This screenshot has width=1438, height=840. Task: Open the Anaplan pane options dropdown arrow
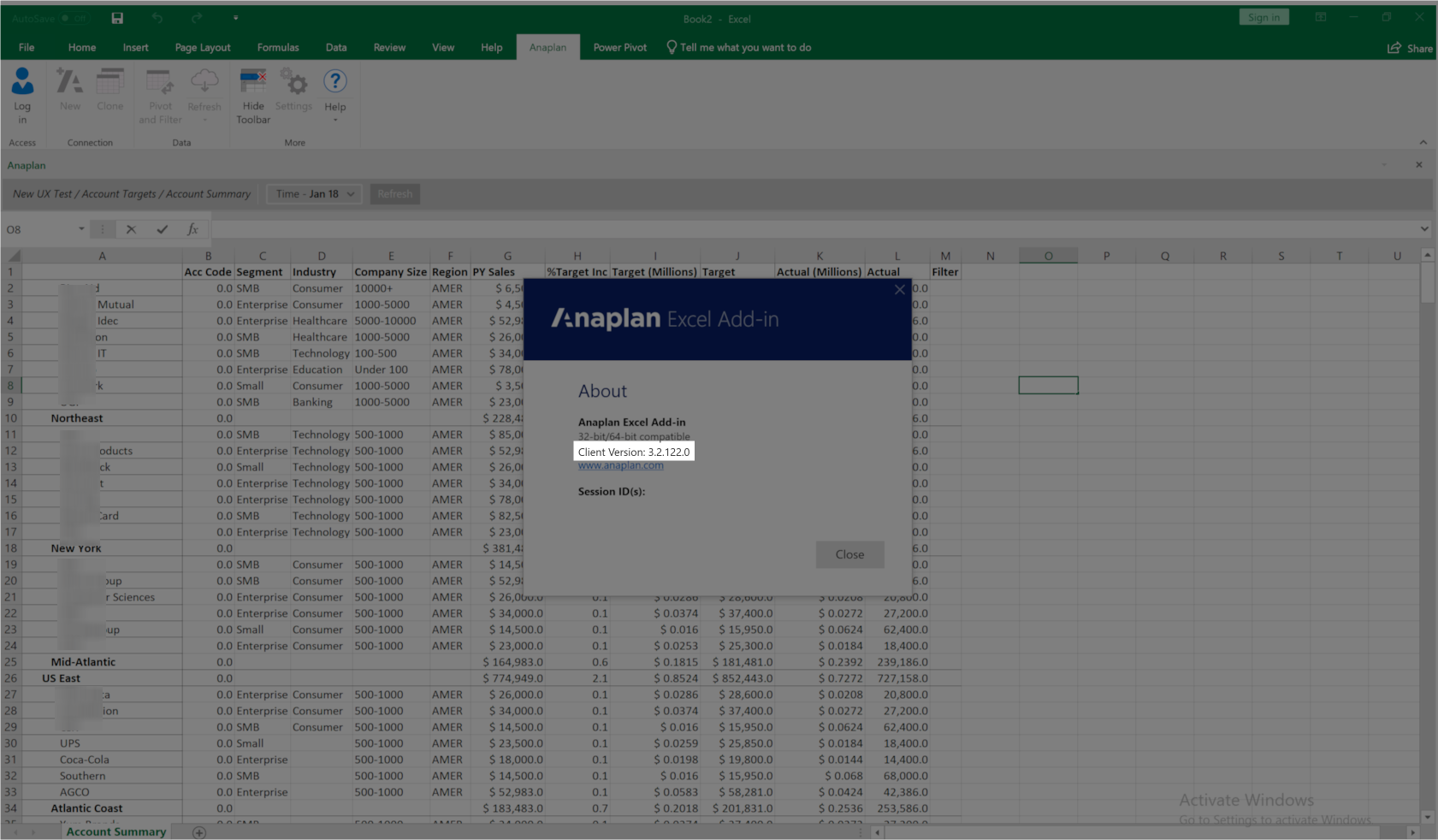pyautogui.click(x=1384, y=164)
